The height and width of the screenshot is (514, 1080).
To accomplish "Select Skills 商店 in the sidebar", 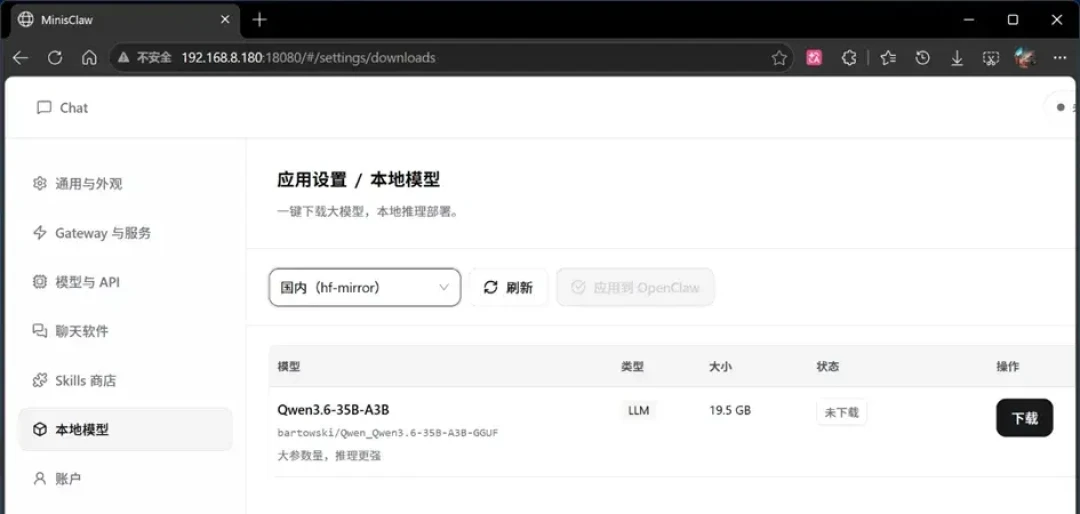I will tap(125, 380).
